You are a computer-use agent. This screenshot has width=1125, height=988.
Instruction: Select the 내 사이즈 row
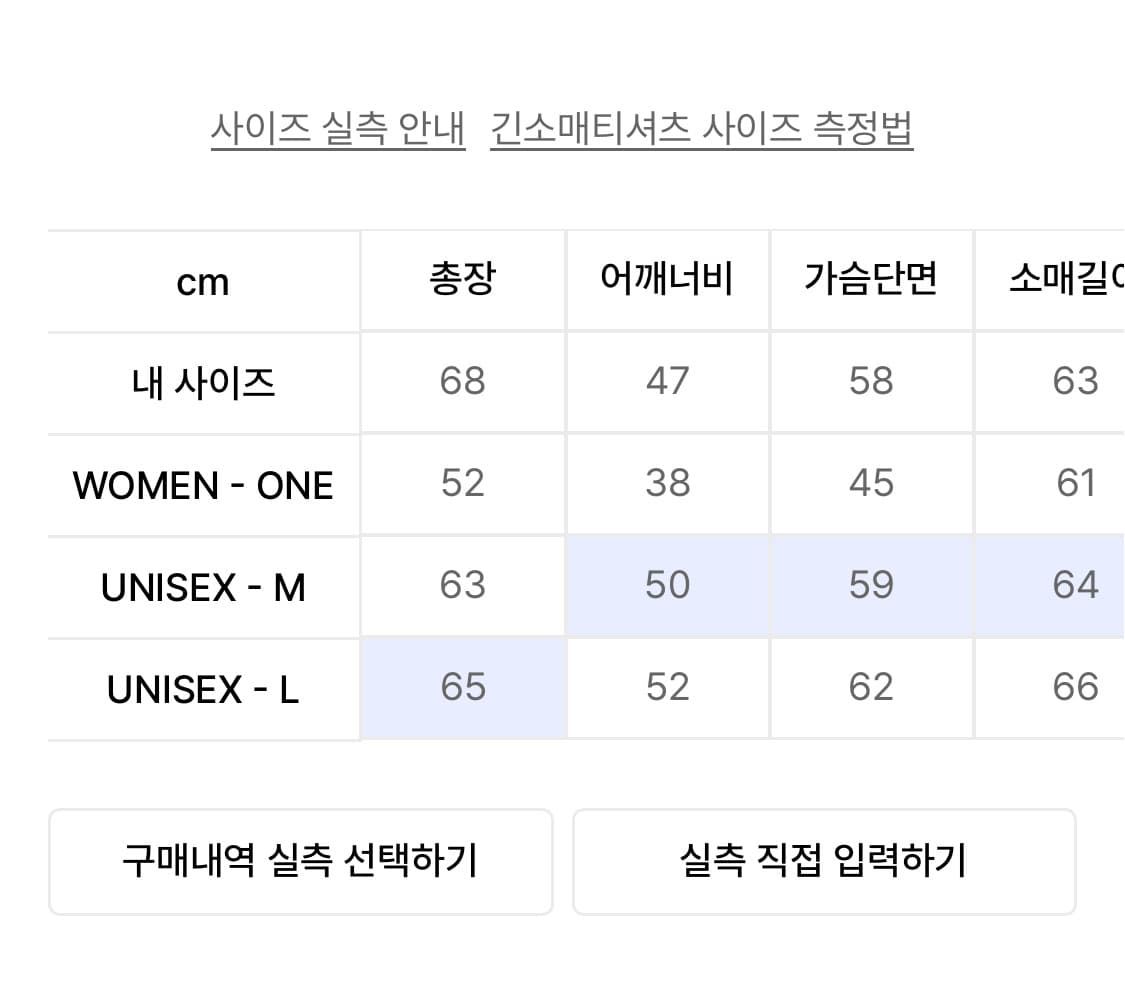pyautogui.click(x=202, y=382)
